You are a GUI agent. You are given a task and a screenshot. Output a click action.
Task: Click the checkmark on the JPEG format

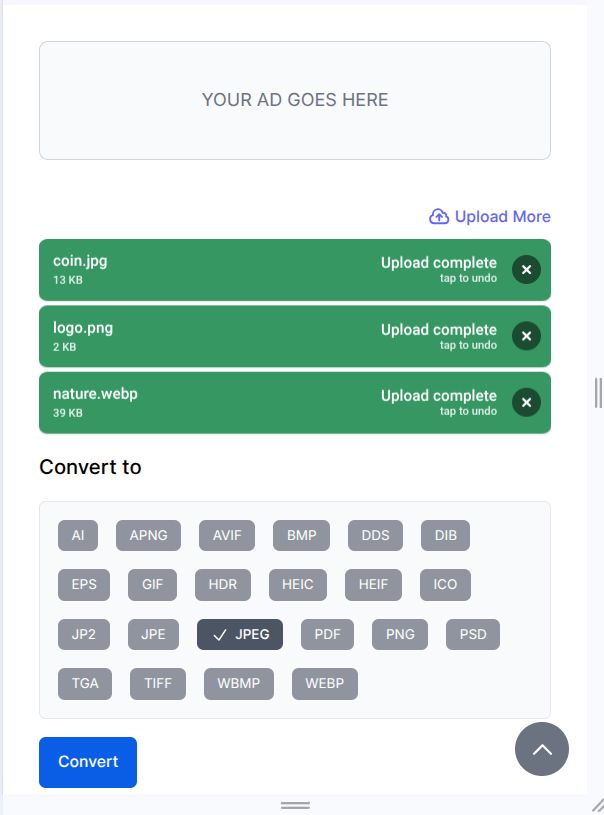pyautogui.click(x=220, y=635)
